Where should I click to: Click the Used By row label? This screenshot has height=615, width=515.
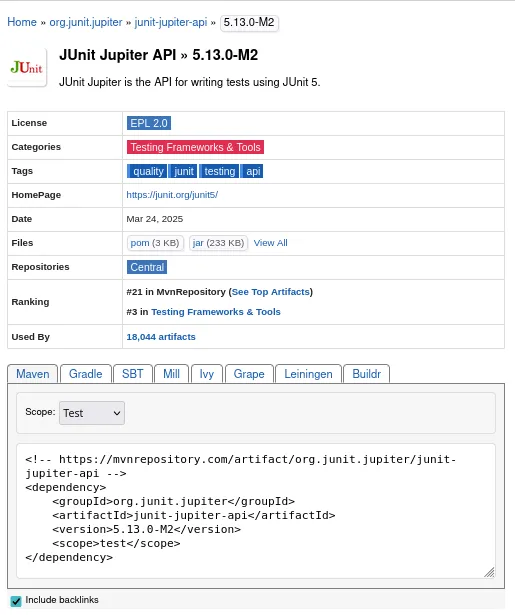pos(31,337)
